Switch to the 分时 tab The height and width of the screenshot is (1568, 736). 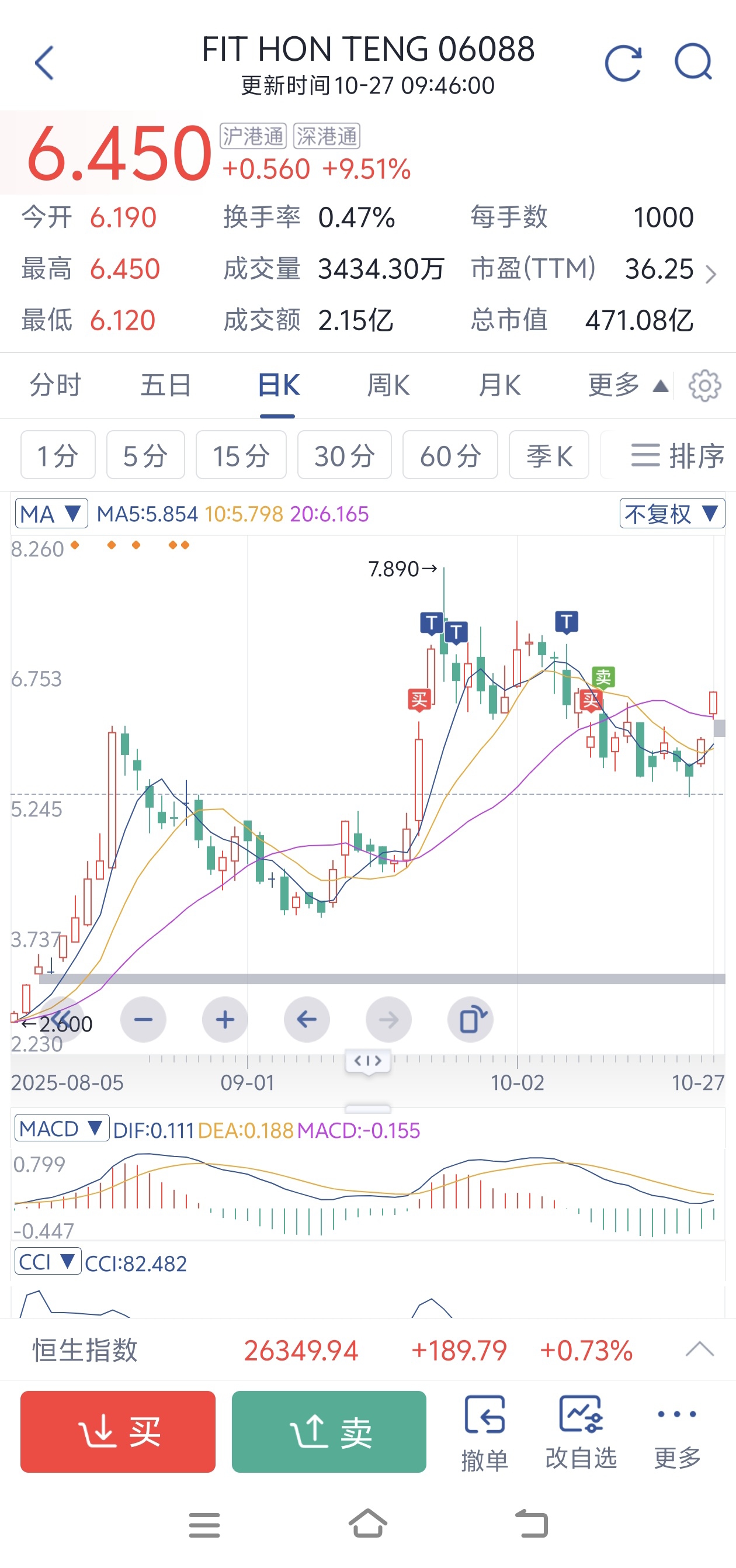pos(55,385)
